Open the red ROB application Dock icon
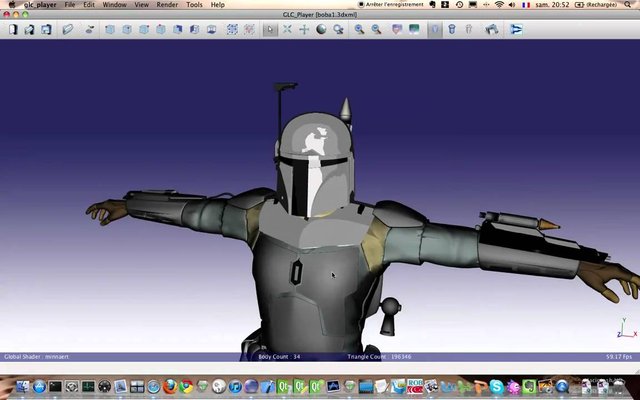The height and width of the screenshot is (400, 640). click(415, 386)
